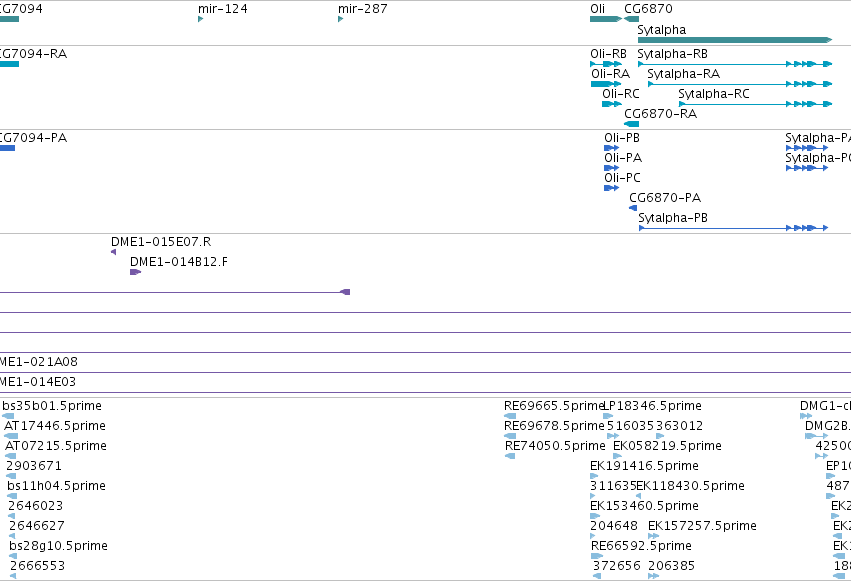This screenshot has height=581, width=851.
Task: Select the RE74050.5prime EST arrow
Action: (510, 456)
